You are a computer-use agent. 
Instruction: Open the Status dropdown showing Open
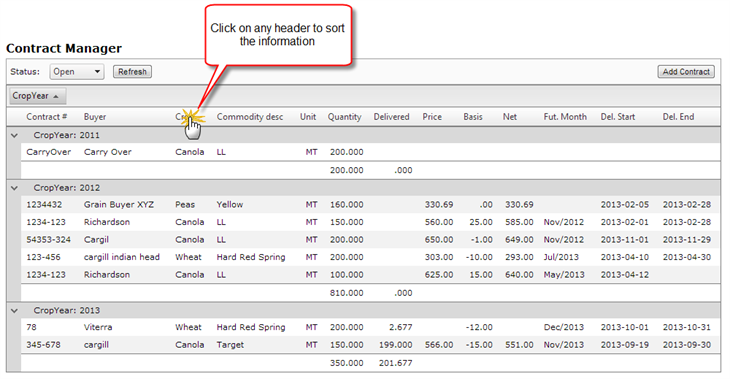pos(76,72)
